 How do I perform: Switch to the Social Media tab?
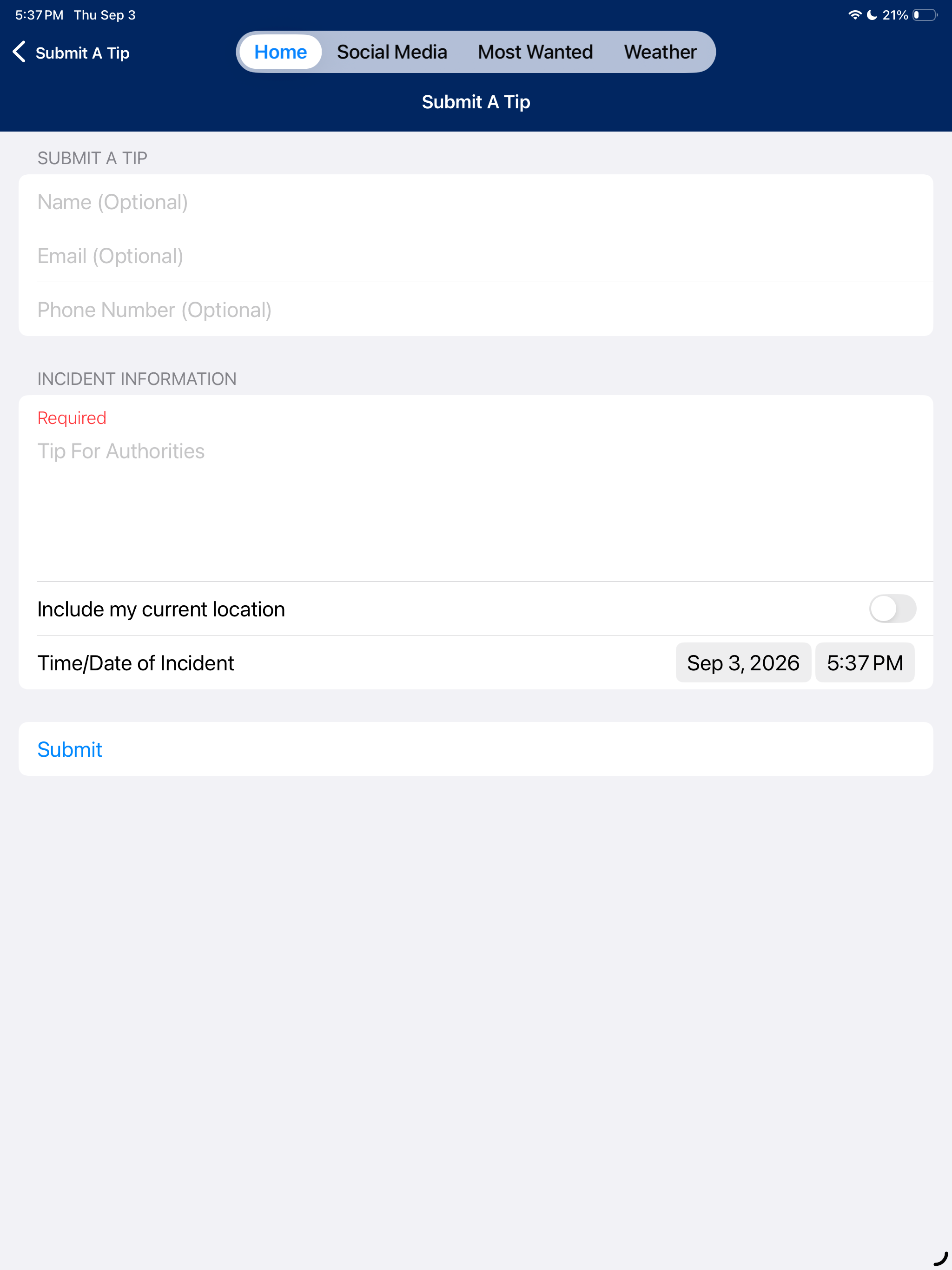point(391,52)
